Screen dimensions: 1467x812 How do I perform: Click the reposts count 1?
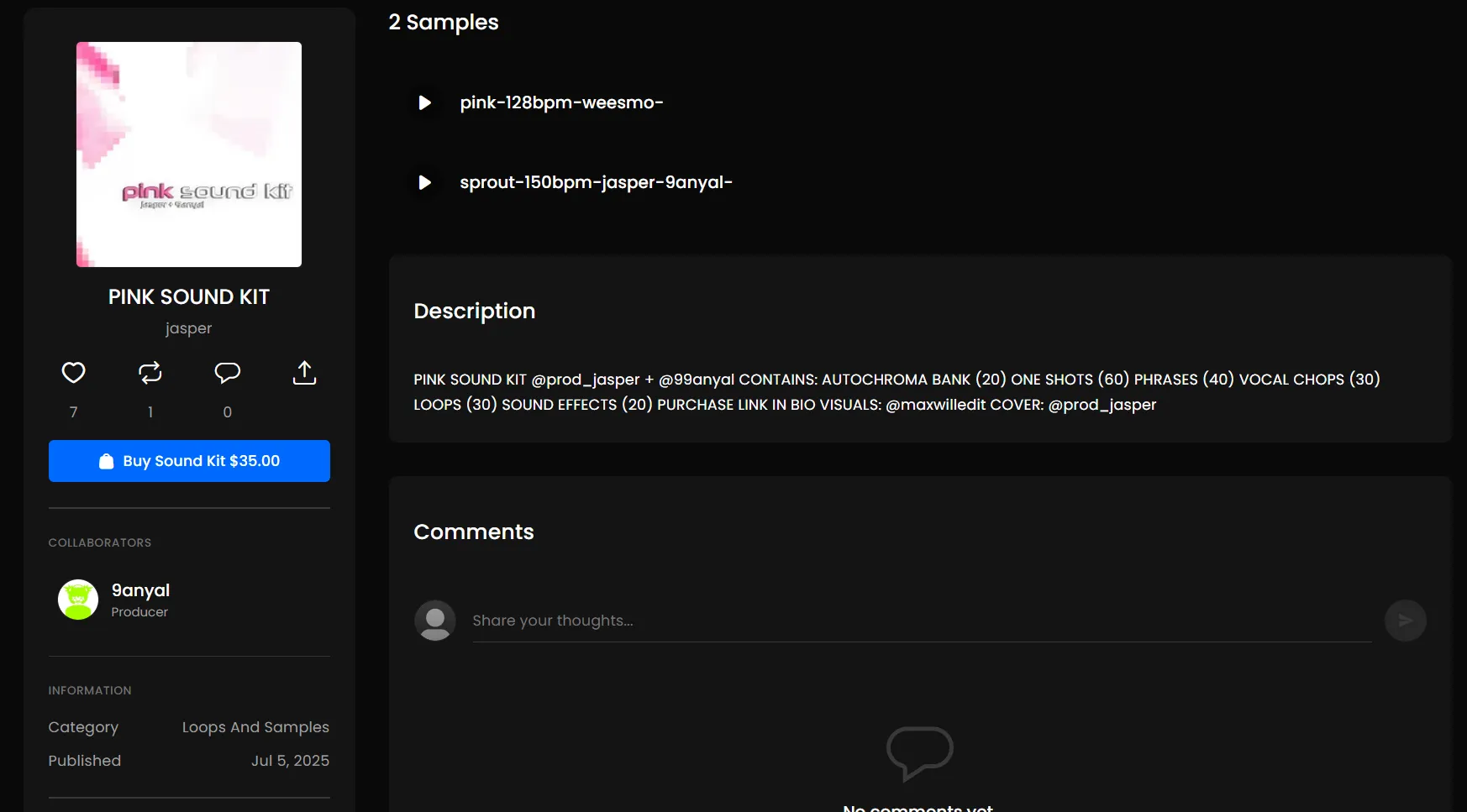pos(150,412)
